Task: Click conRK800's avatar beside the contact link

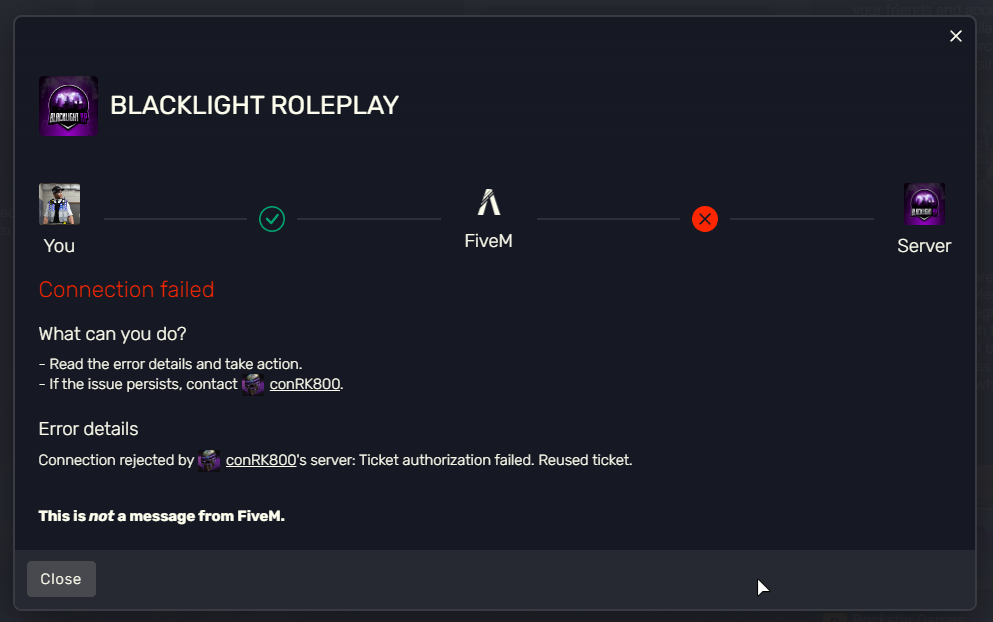Action: 252,384
